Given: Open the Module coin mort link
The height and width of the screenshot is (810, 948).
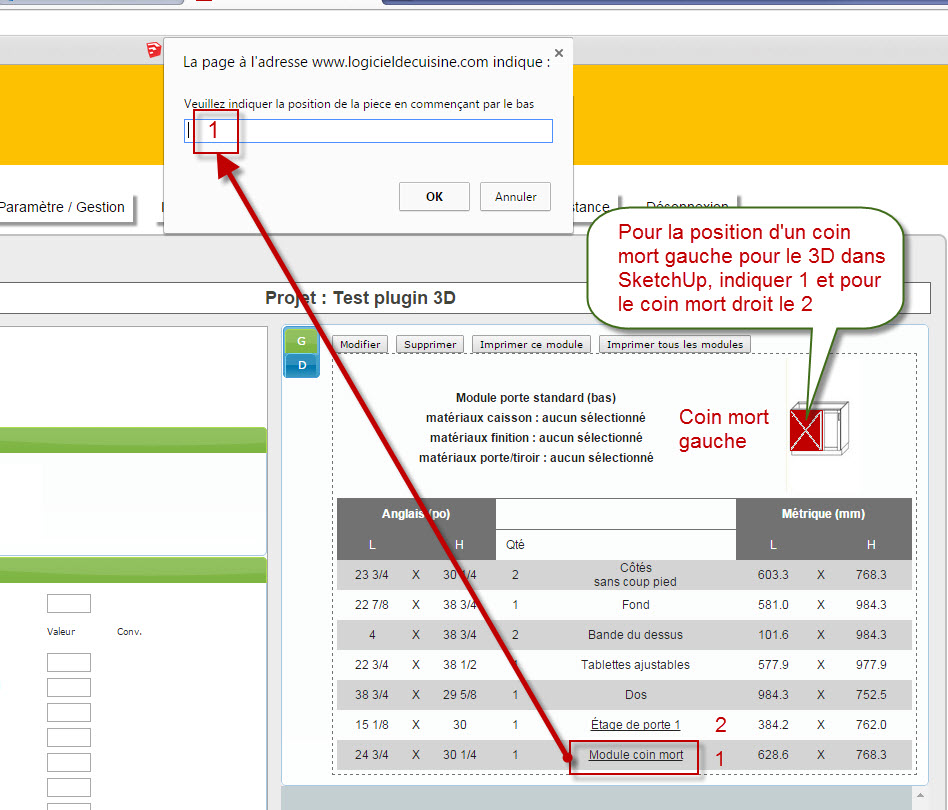Looking at the screenshot, I should [636, 755].
